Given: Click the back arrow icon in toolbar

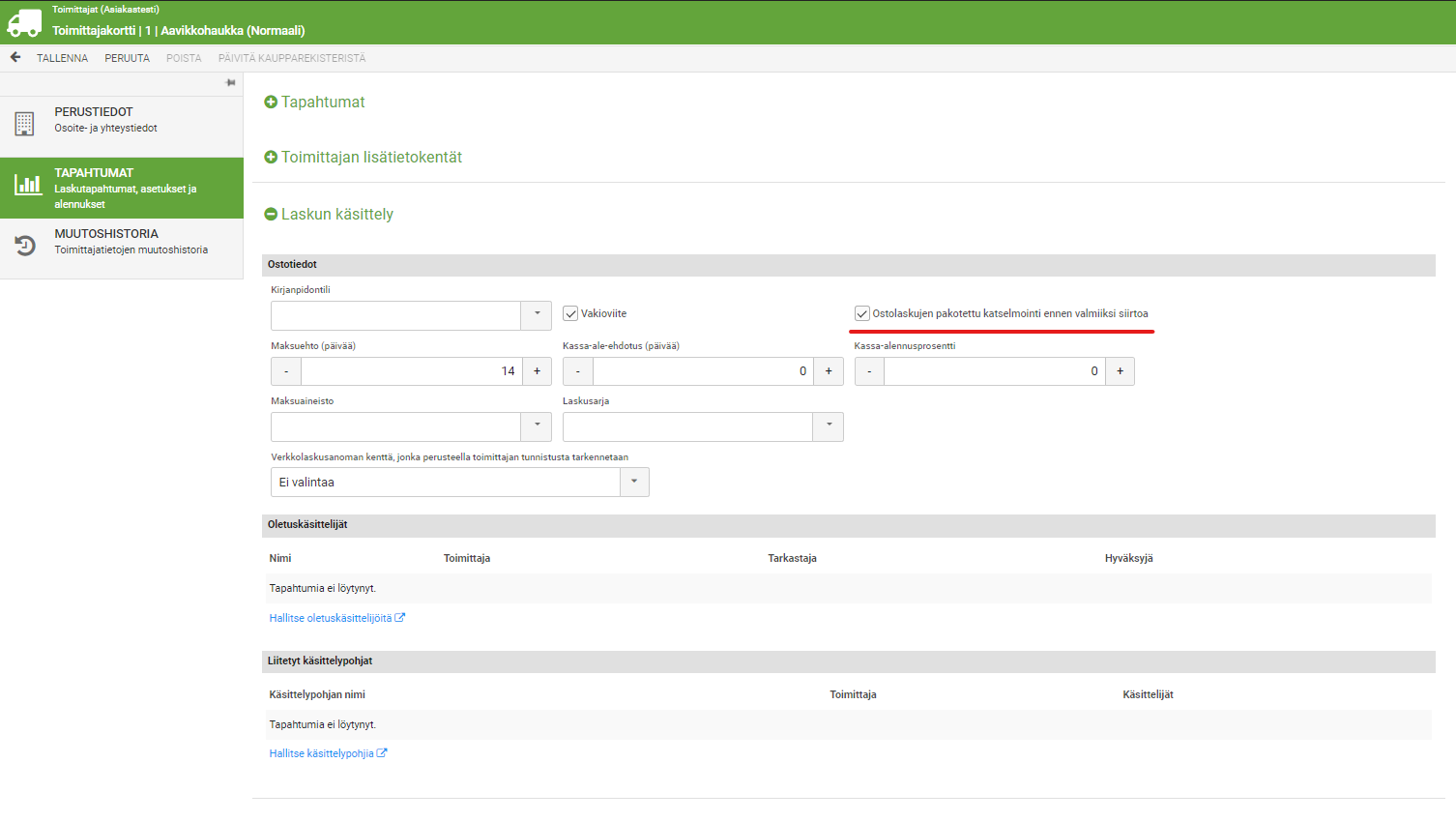Looking at the screenshot, I should (15, 58).
